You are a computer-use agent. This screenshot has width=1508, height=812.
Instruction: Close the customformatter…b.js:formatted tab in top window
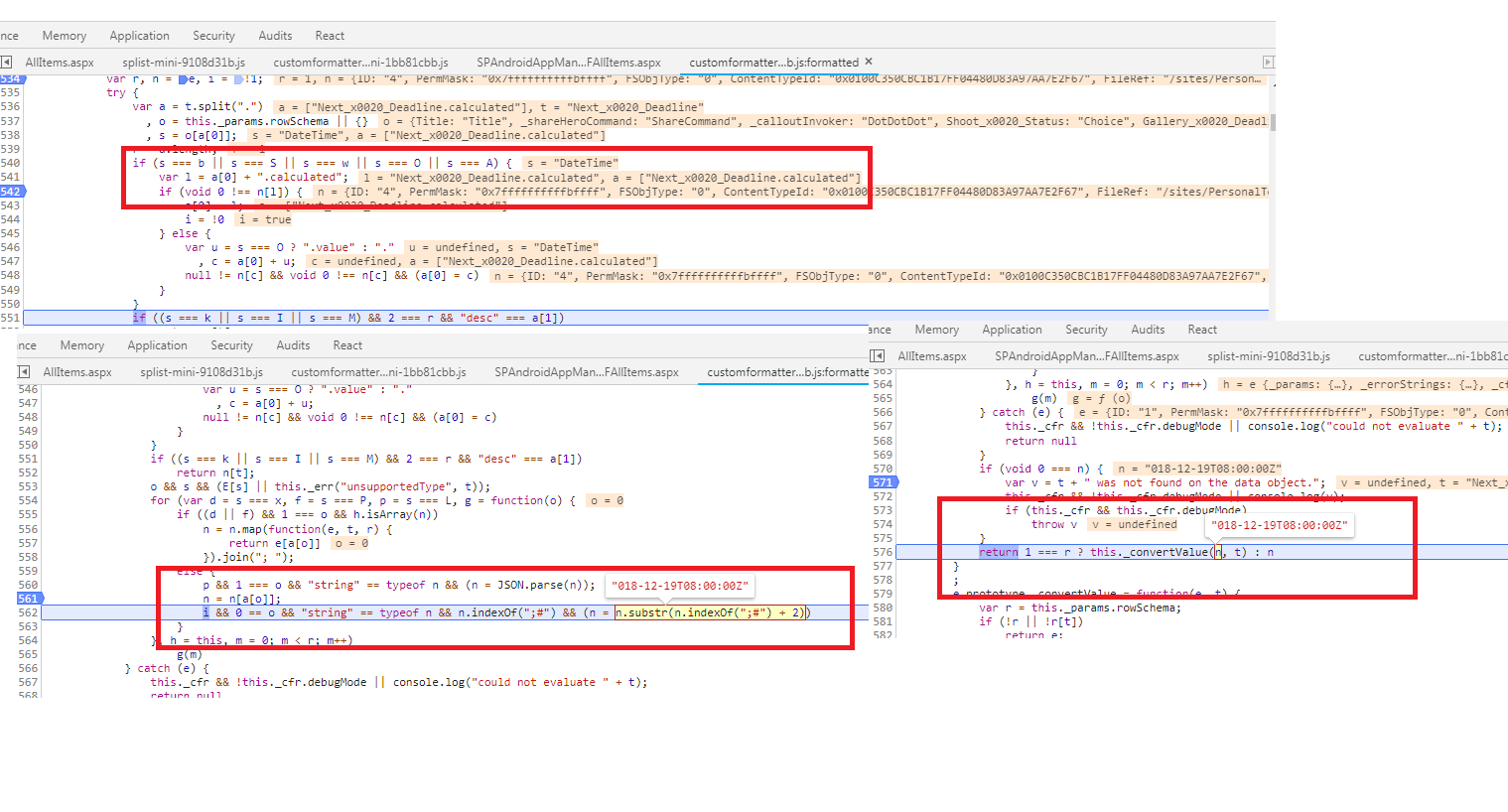pyautogui.click(x=869, y=62)
